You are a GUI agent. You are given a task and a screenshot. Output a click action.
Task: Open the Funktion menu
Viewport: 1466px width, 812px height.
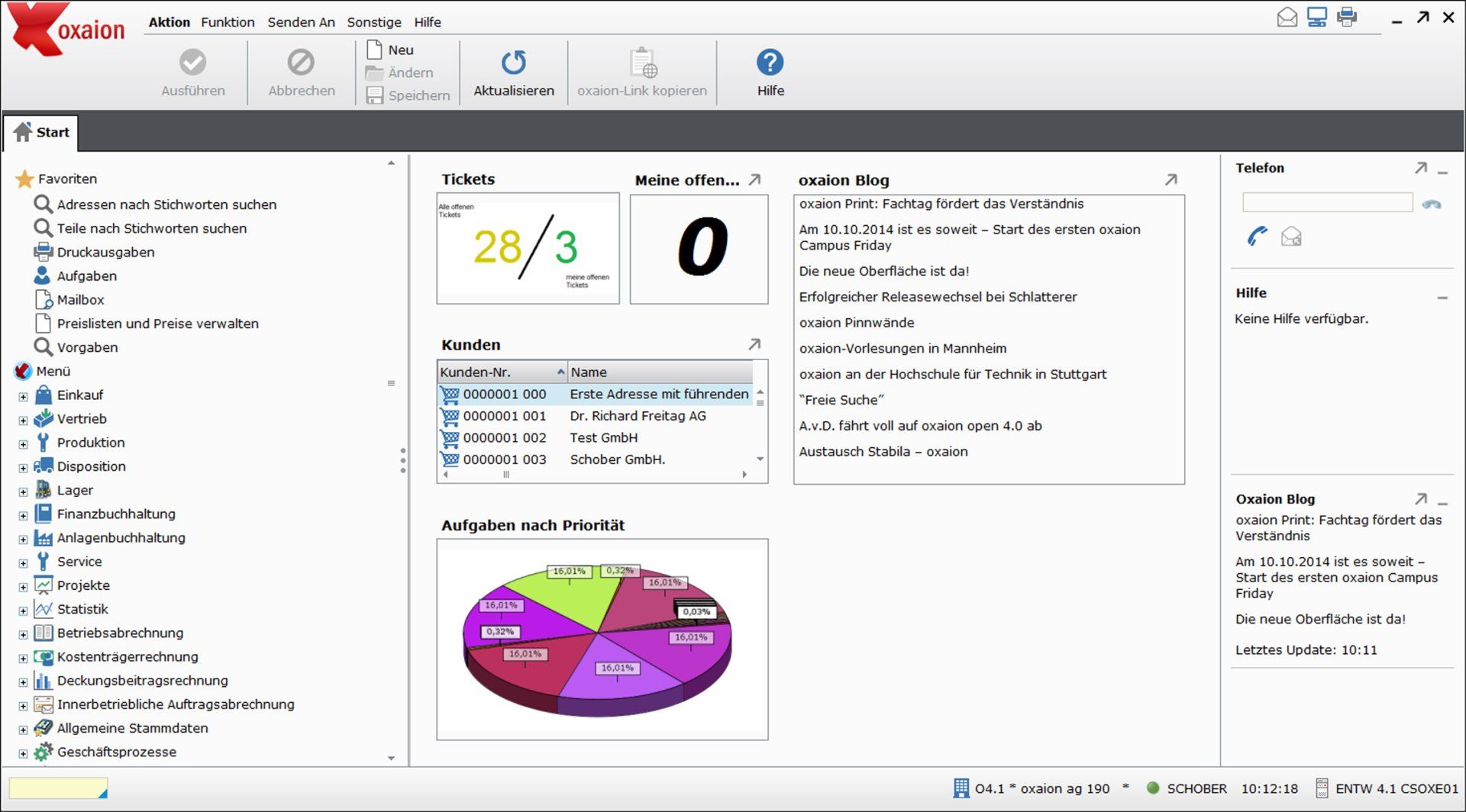(x=228, y=22)
